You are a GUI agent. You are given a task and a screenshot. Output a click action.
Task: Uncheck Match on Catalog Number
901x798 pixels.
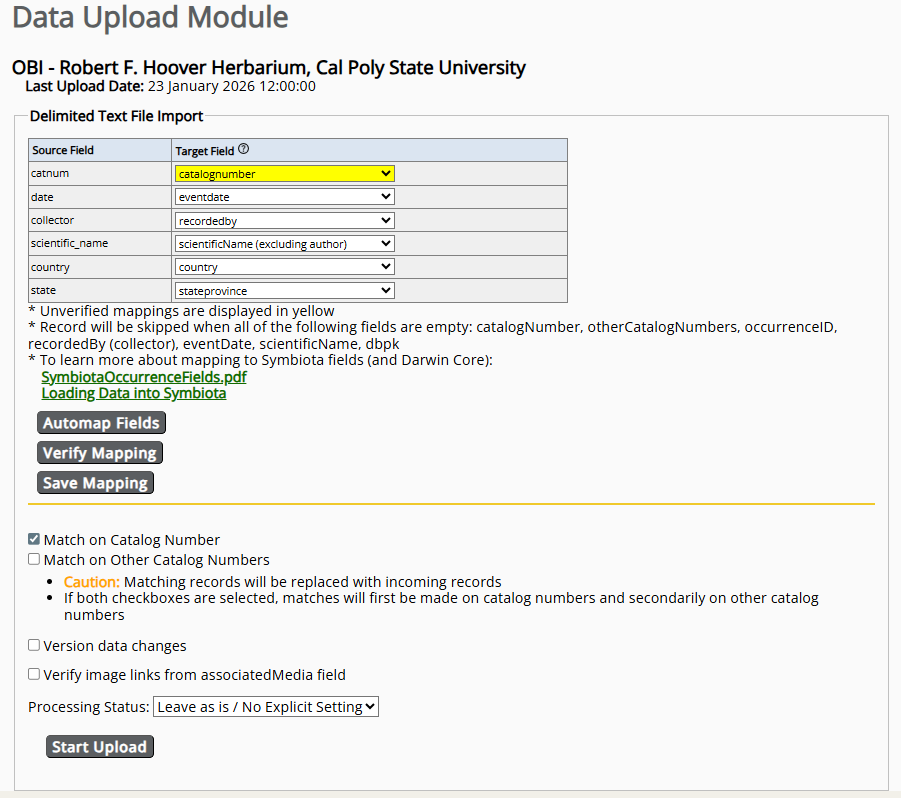click(33, 538)
